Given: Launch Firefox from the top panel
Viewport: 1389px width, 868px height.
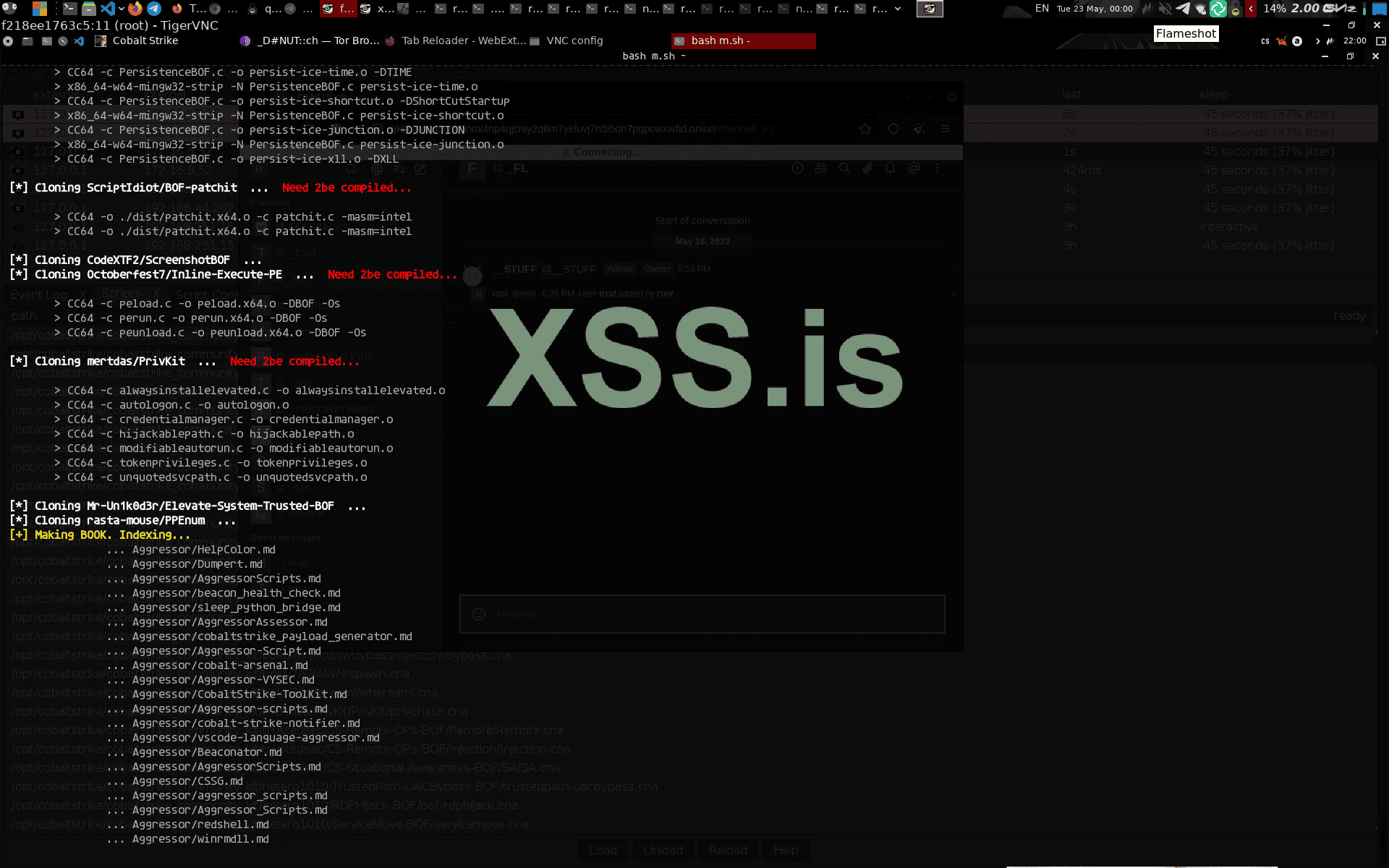Looking at the screenshot, I should (135, 9).
